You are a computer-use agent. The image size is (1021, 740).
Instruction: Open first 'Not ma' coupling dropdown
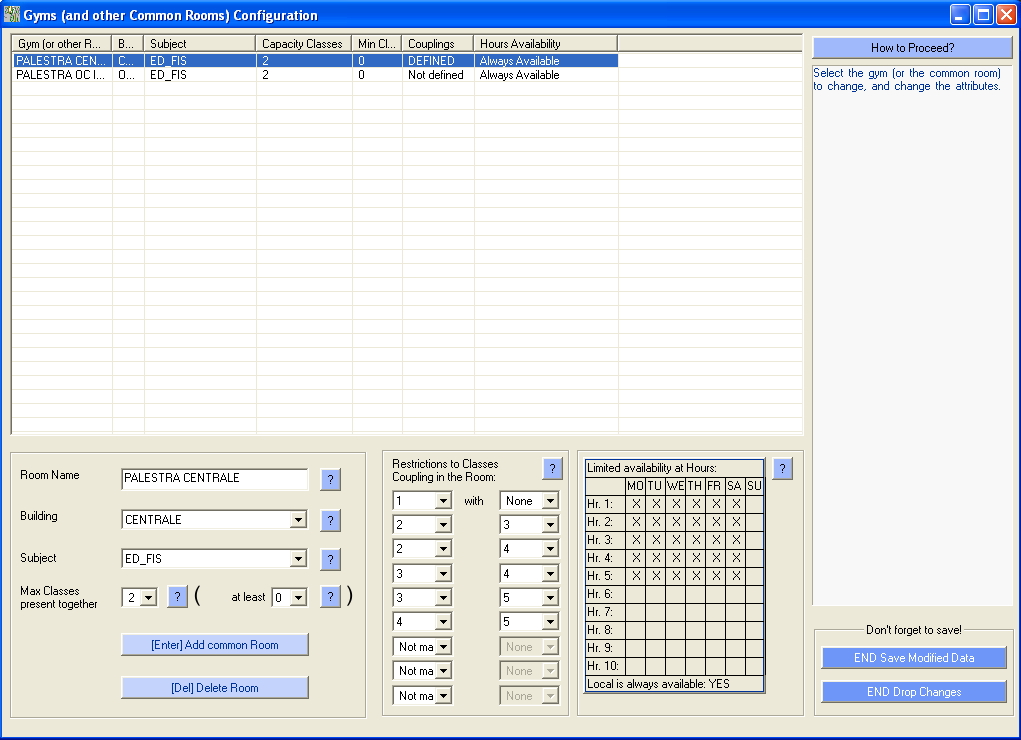tap(443, 647)
